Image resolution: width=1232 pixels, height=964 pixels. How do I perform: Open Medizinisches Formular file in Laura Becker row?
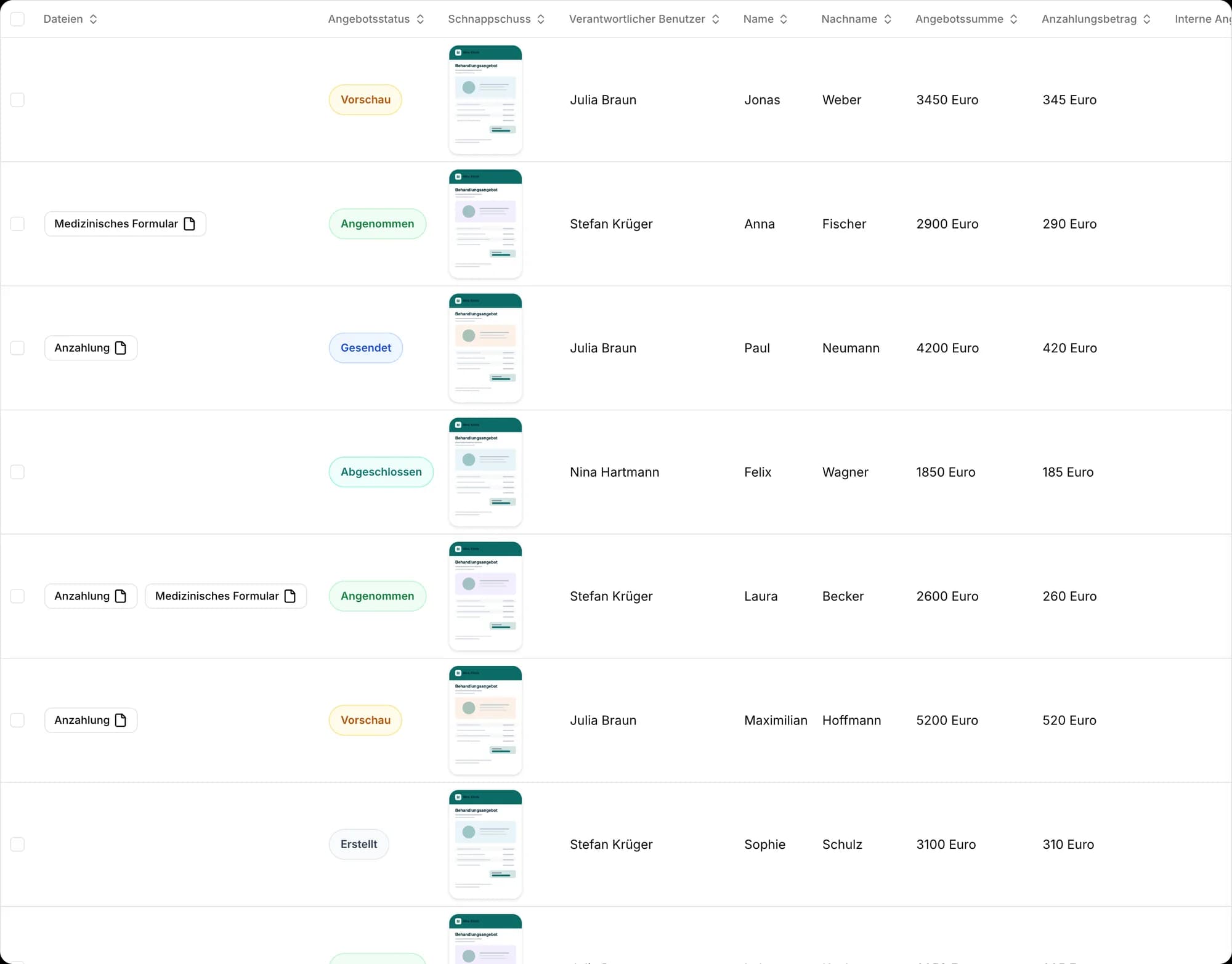tap(226, 596)
